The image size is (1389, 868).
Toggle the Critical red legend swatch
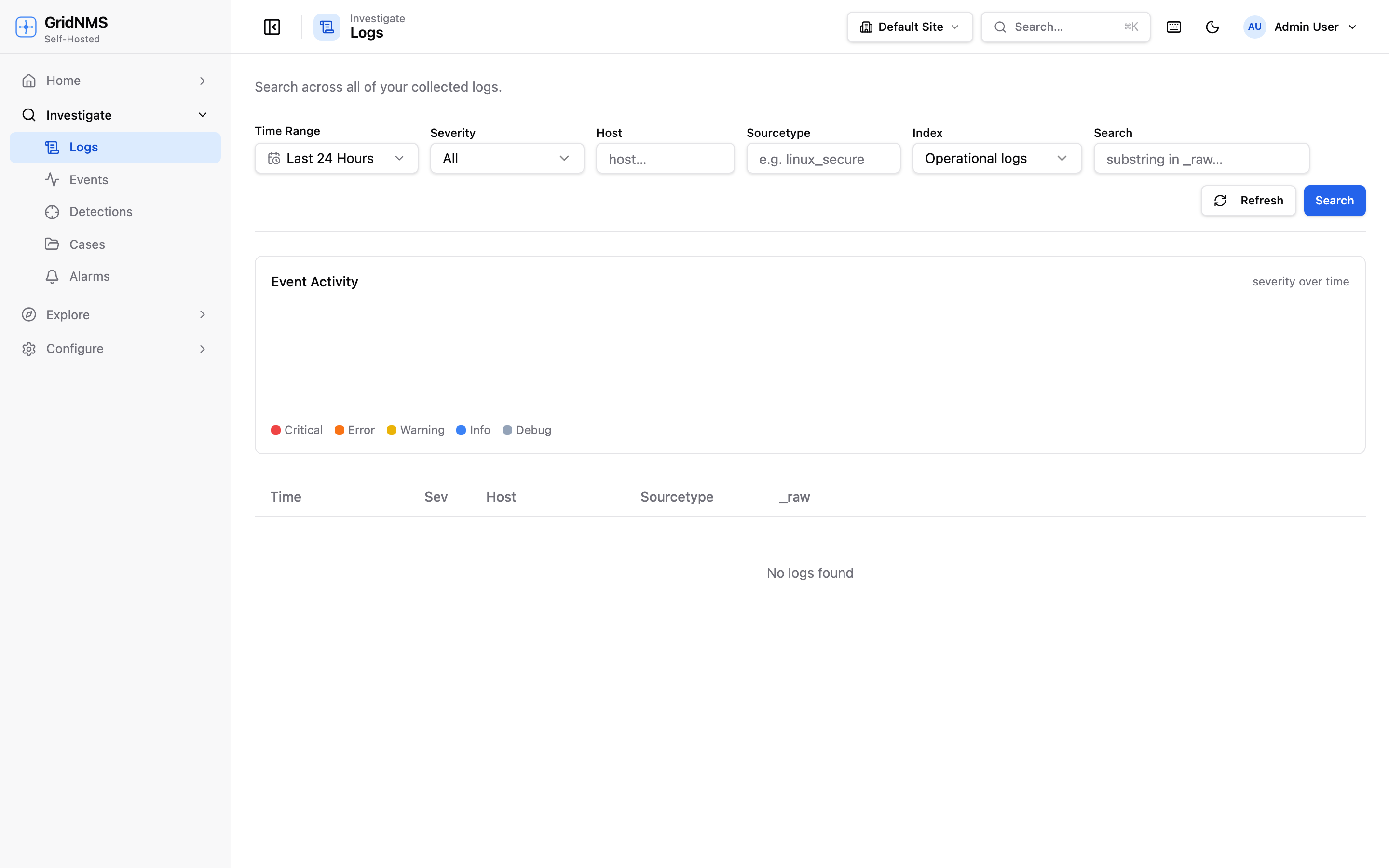[x=275, y=430]
